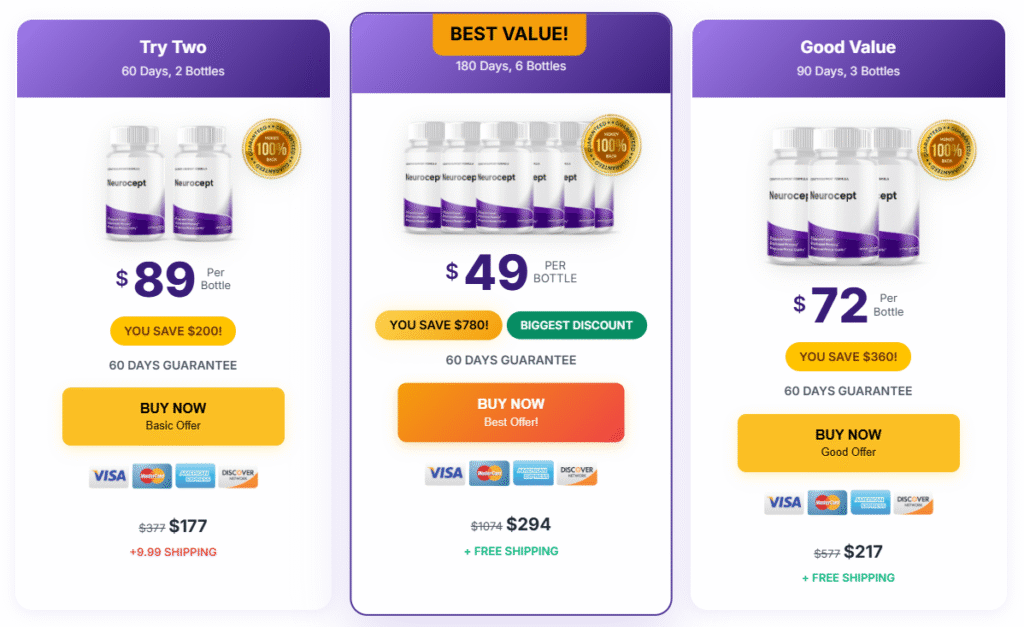The height and width of the screenshot is (627, 1024).
Task: Click the YOU SAVE $780! badge
Action: click(439, 325)
